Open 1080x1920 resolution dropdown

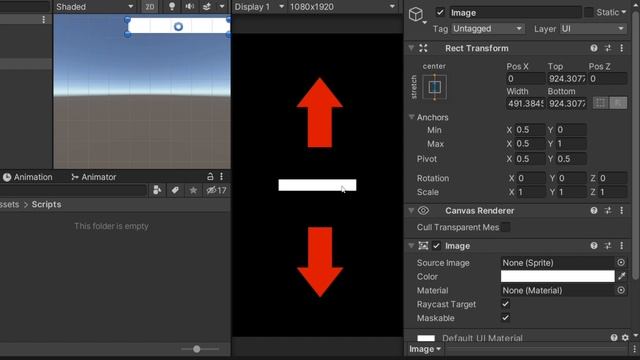point(342,7)
